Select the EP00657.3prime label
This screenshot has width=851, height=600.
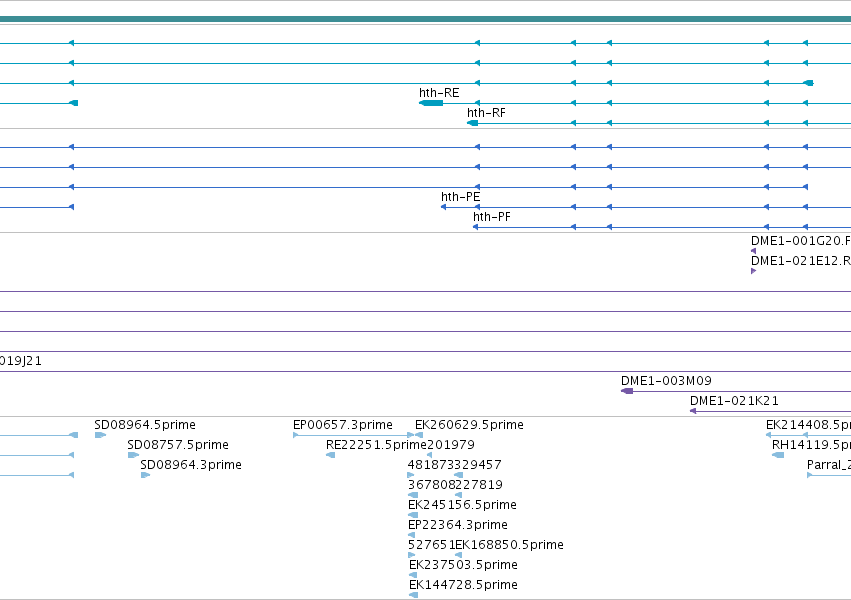[342, 425]
